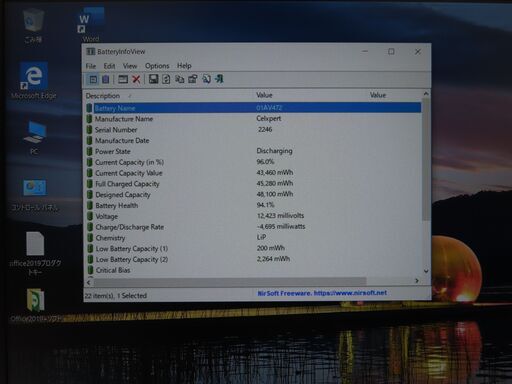Click the Battery Information view toolbar icon
The width and height of the screenshot is (512, 384).
[x=93, y=79]
